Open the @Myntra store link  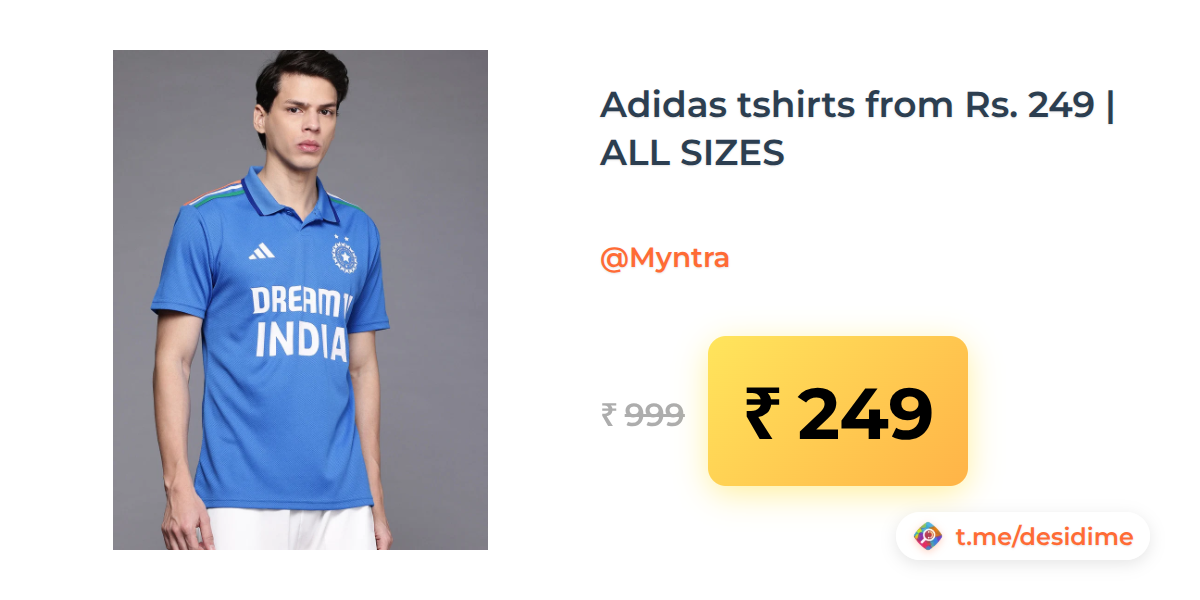(664, 258)
